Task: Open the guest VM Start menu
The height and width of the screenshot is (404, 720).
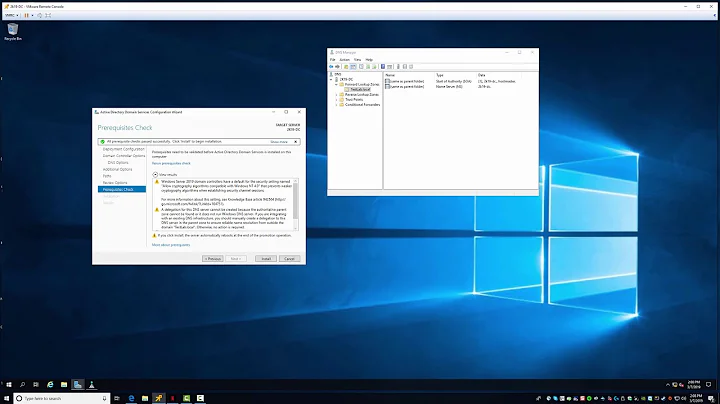Action: [x=8, y=385]
